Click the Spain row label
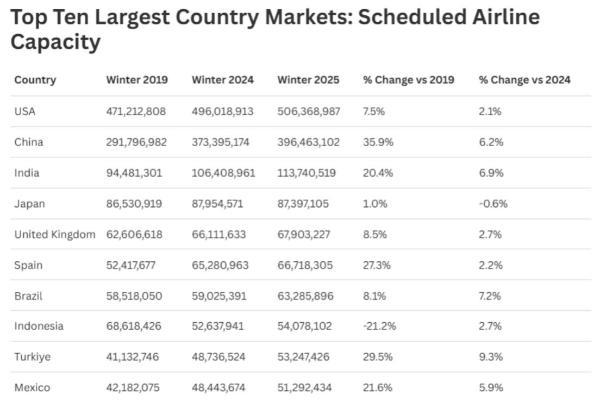 point(28,264)
